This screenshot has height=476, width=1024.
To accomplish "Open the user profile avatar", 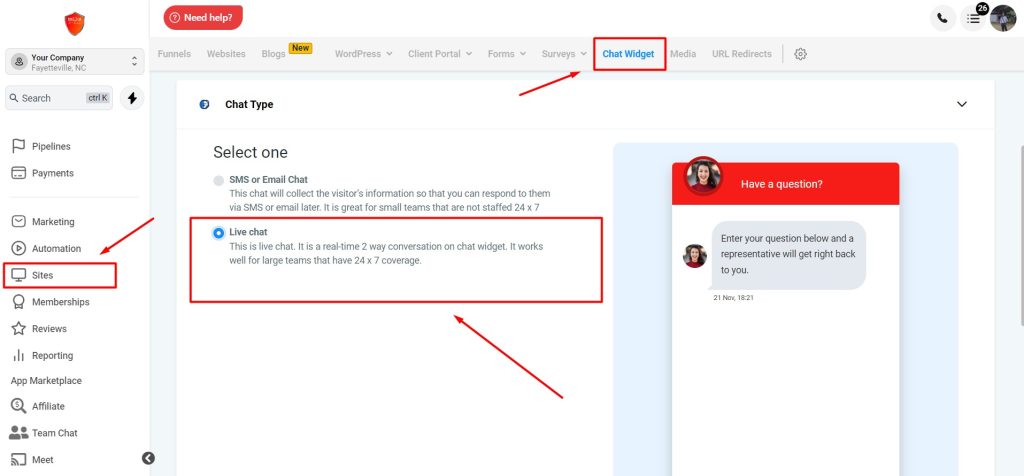I will pyautogui.click(x=1003, y=18).
